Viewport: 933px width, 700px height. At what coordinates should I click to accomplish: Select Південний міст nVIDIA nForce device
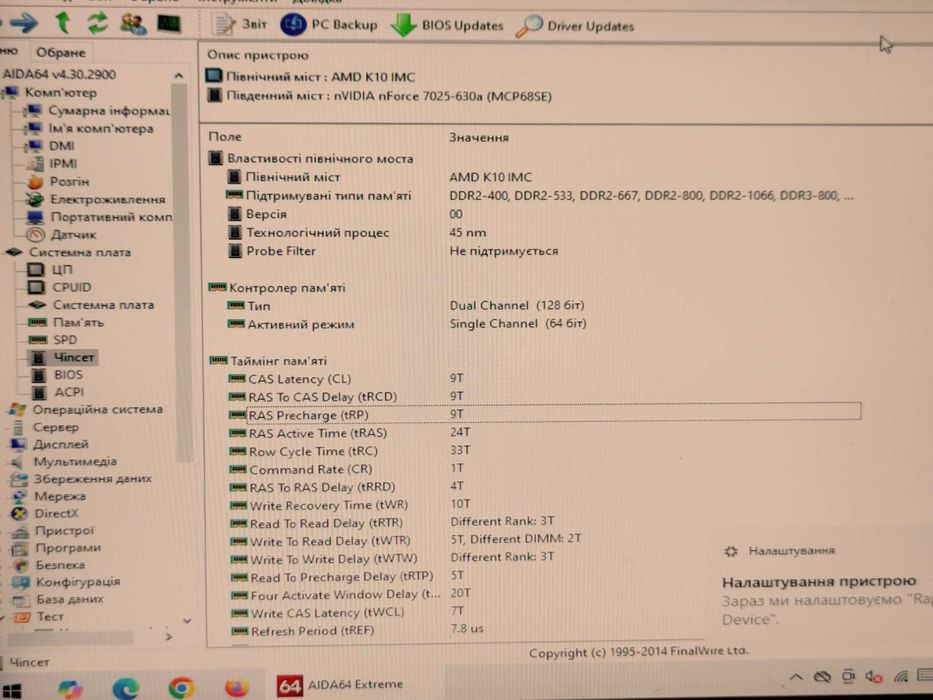[x=378, y=96]
